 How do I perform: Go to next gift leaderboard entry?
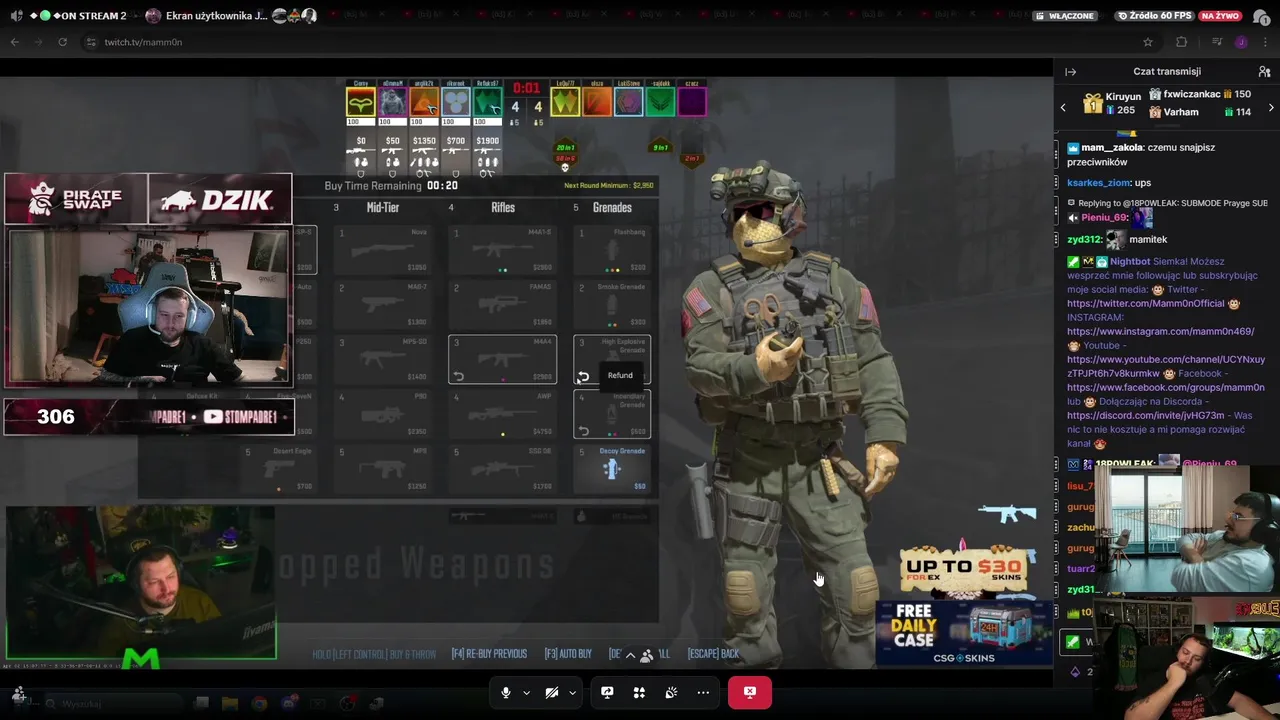click(1271, 107)
